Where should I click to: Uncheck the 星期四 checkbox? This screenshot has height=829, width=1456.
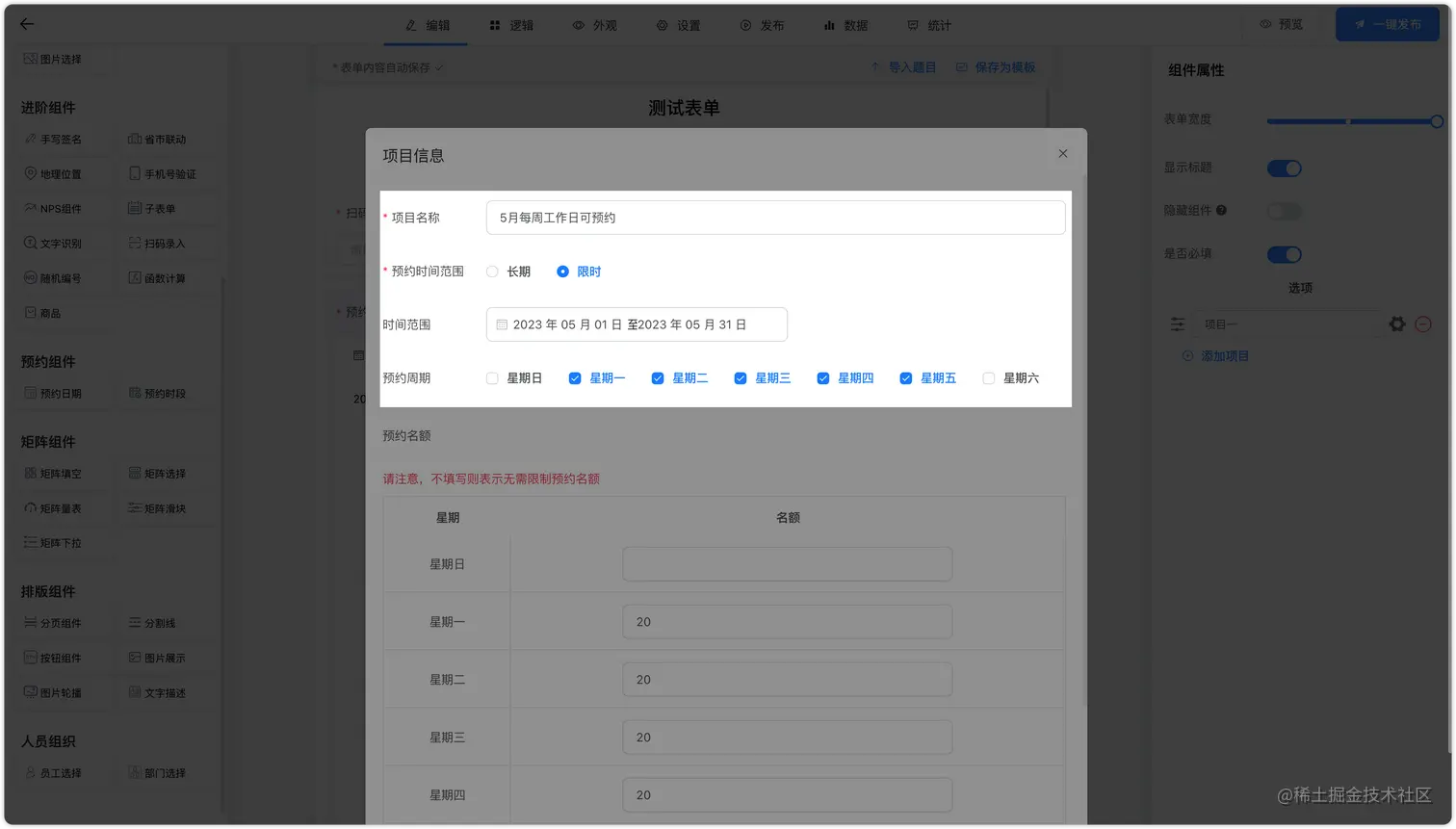[823, 378]
